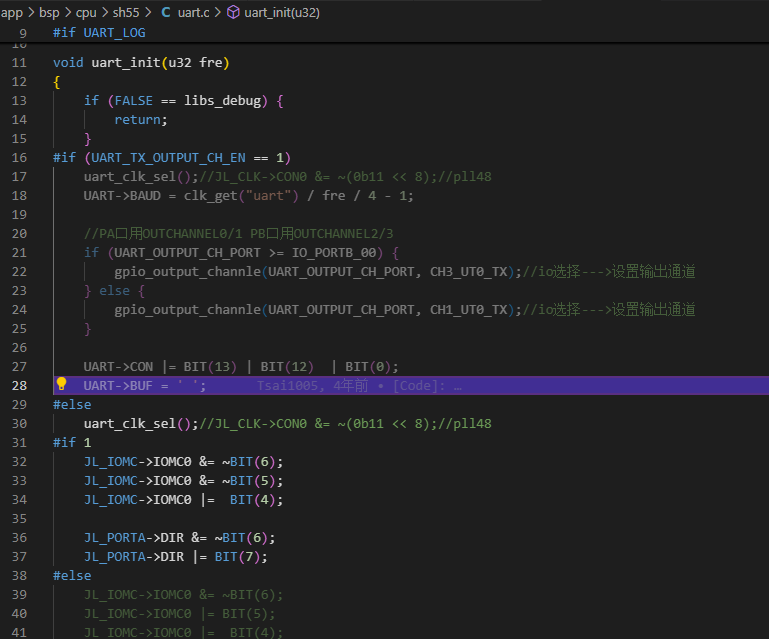
Task: Click line number 11 in the gutter
Action: [19, 63]
